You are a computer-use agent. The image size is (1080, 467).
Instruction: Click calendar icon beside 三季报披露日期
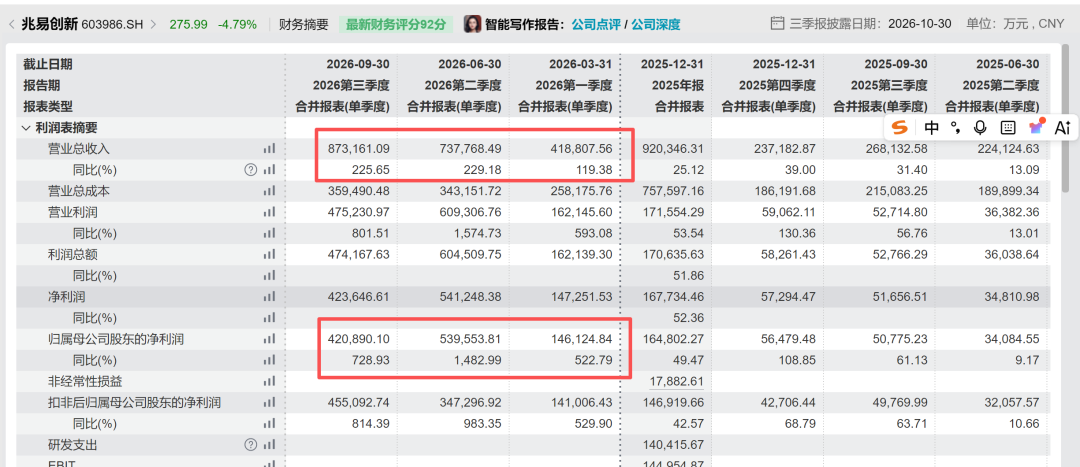(x=777, y=24)
